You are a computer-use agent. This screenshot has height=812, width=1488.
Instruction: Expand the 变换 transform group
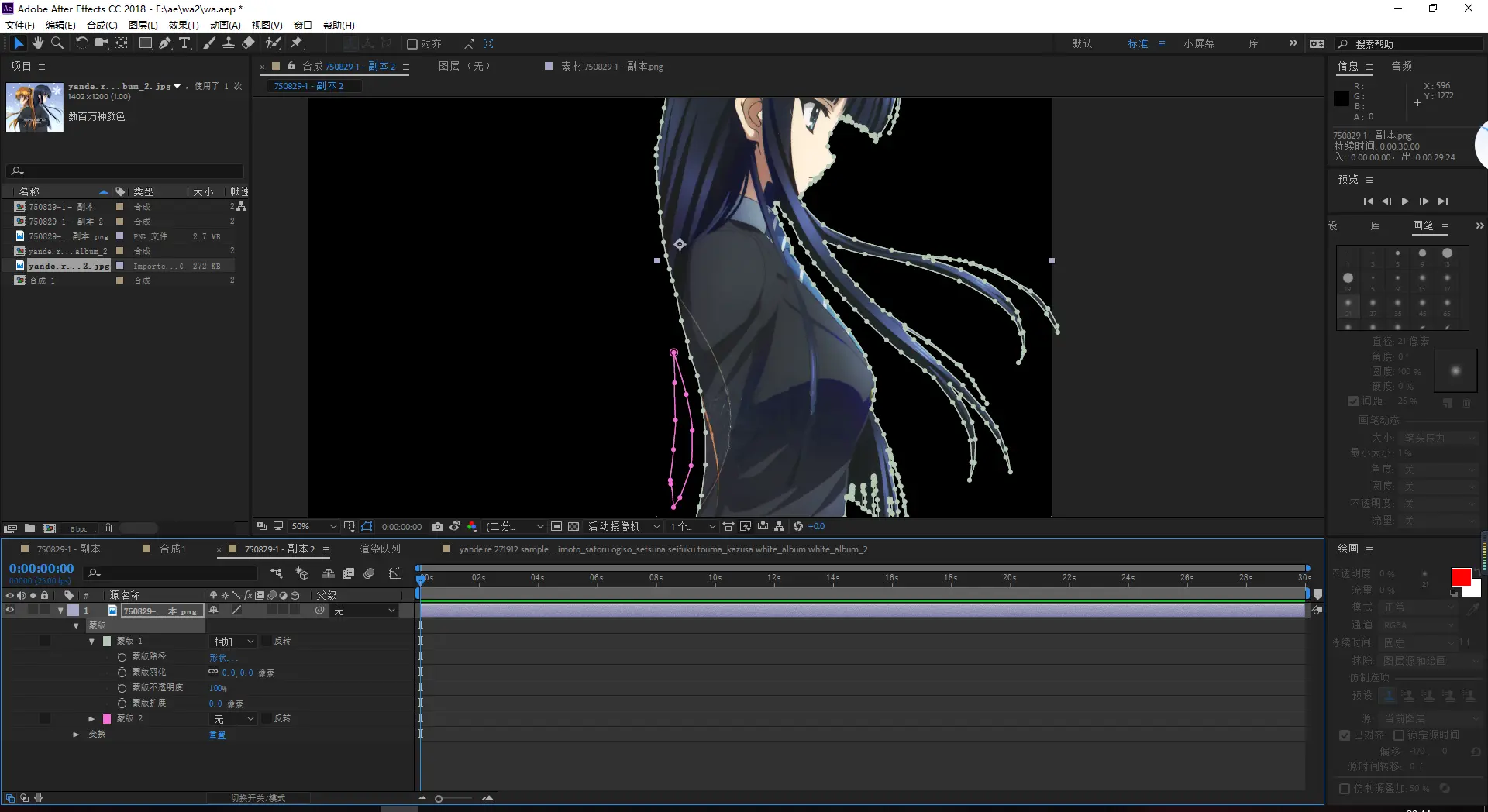coord(76,735)
